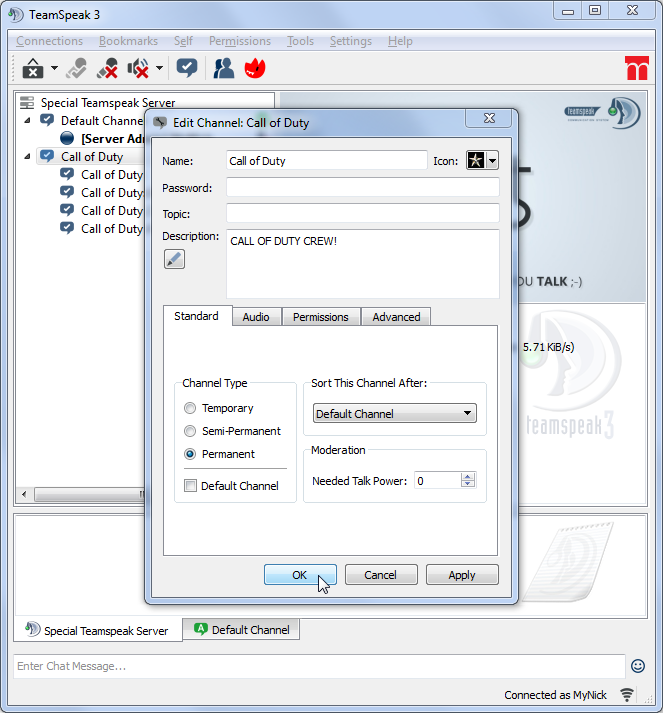Open the Permissions menu in menu bar

pyautogui.click(x=240, y=41)
